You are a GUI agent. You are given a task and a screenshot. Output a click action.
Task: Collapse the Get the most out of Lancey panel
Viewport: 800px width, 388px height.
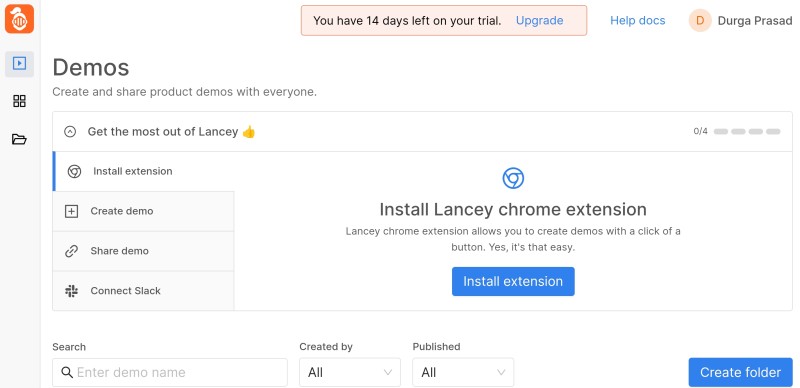pos(70,132)
